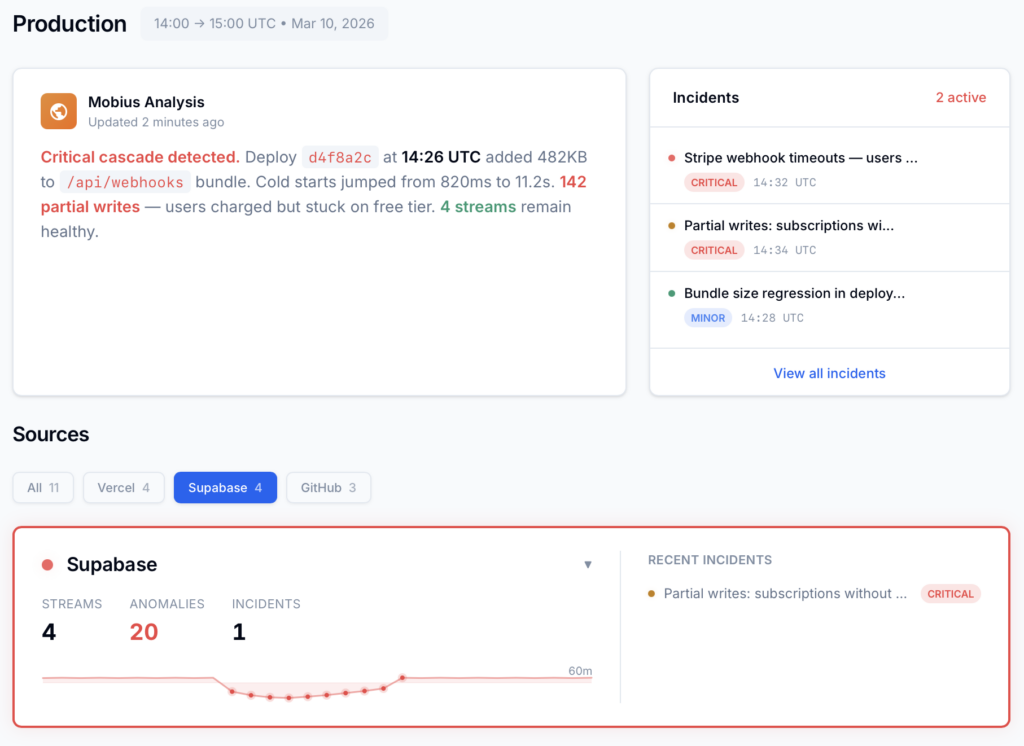Select the All 11 sources filter
This screenshot has width=1024, height=746.
(43, 488)
